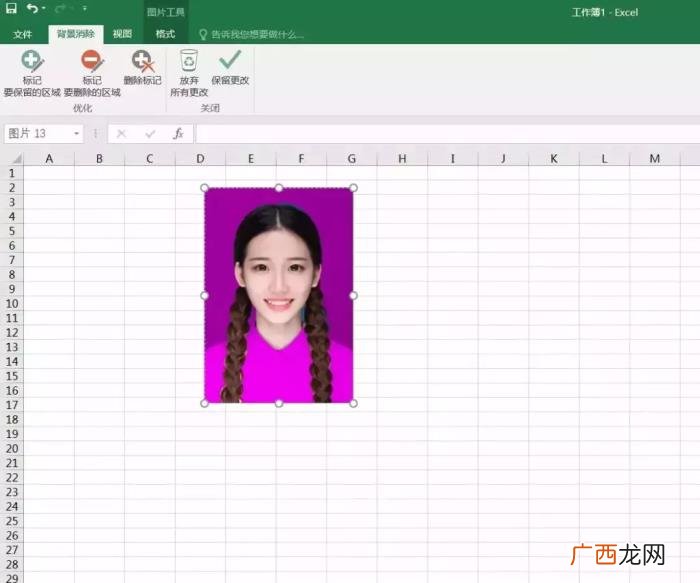Viewport: 700px width, 583px height.
Task: Open the 格式 tab under 图片工具
Action: (165, 34)
